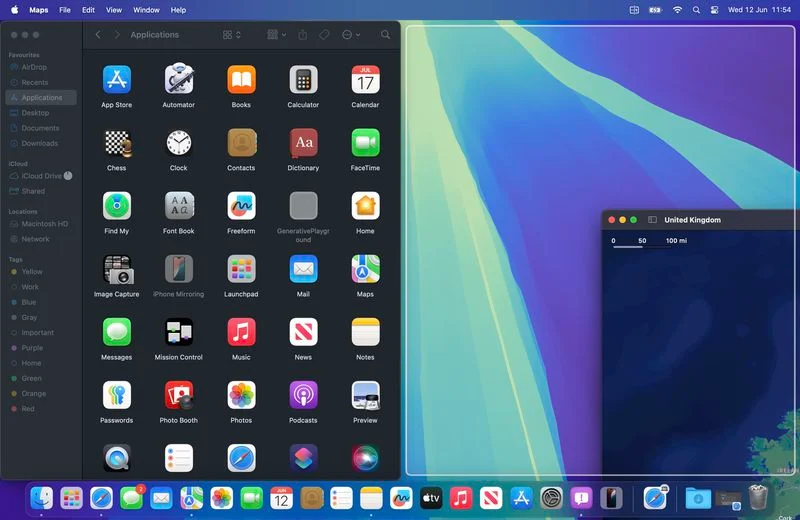Image resolution: width=800 pixels, height=520 pixels.
Task: Open the Freeform app icon
Action: 241,206
